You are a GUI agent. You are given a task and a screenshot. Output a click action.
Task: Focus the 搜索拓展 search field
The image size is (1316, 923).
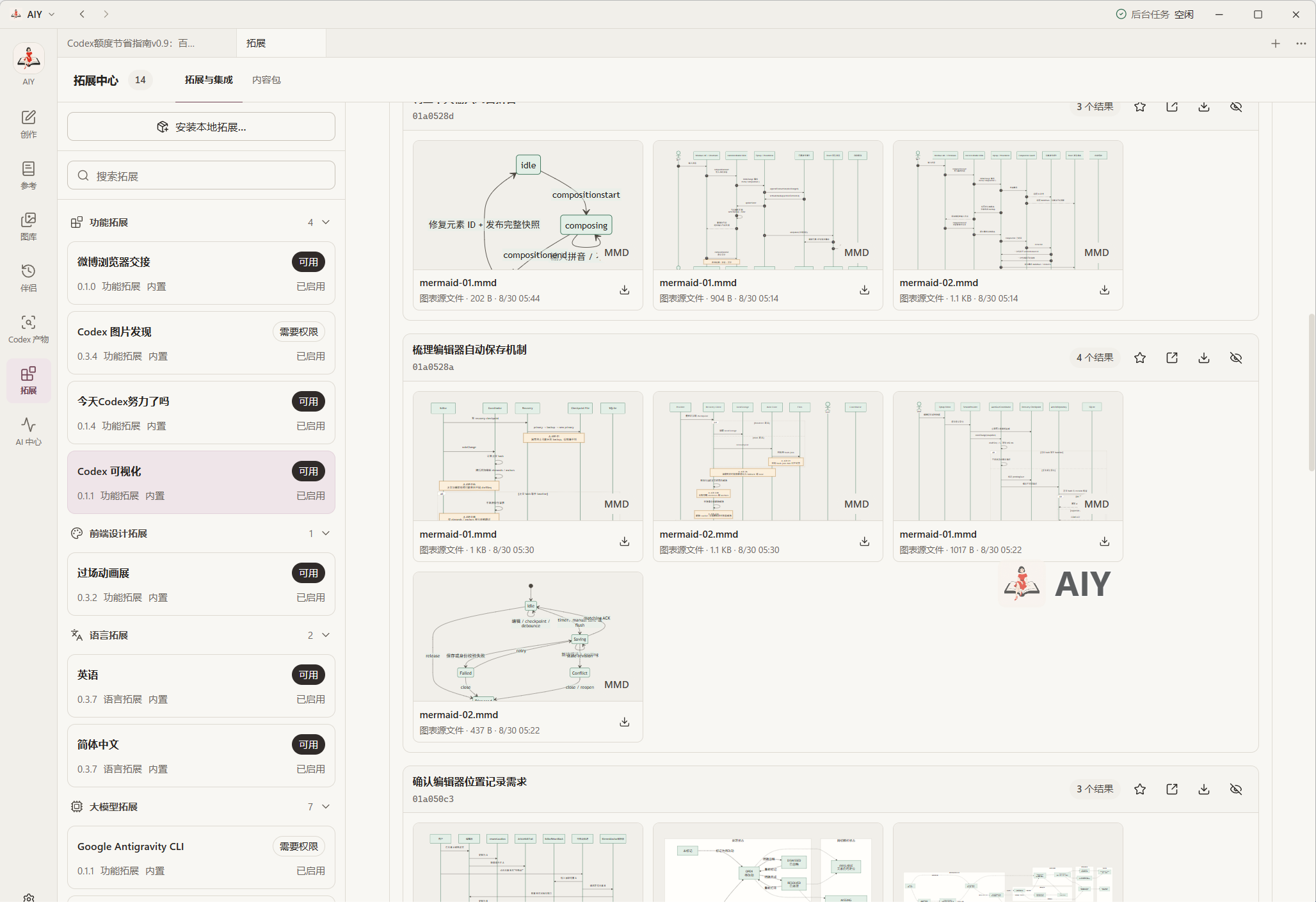pyautogui.click(x=201, y=175)
